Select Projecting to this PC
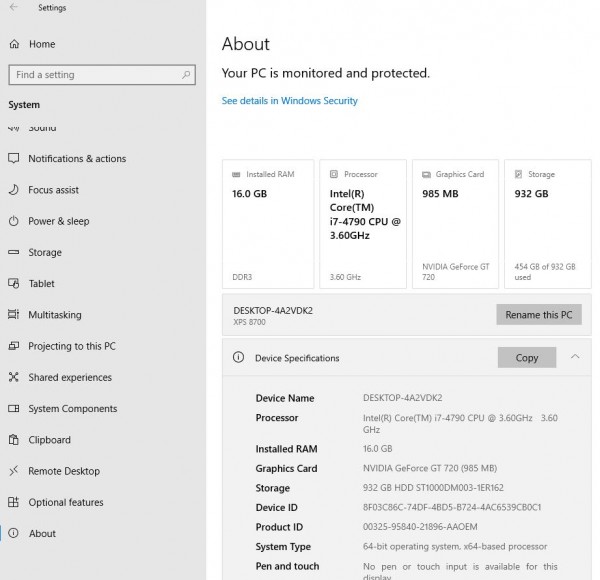 point(72,346)
